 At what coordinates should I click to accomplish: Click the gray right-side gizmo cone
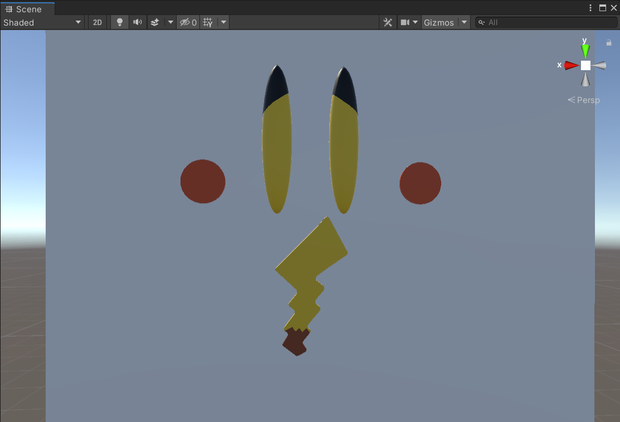[599, 66]
